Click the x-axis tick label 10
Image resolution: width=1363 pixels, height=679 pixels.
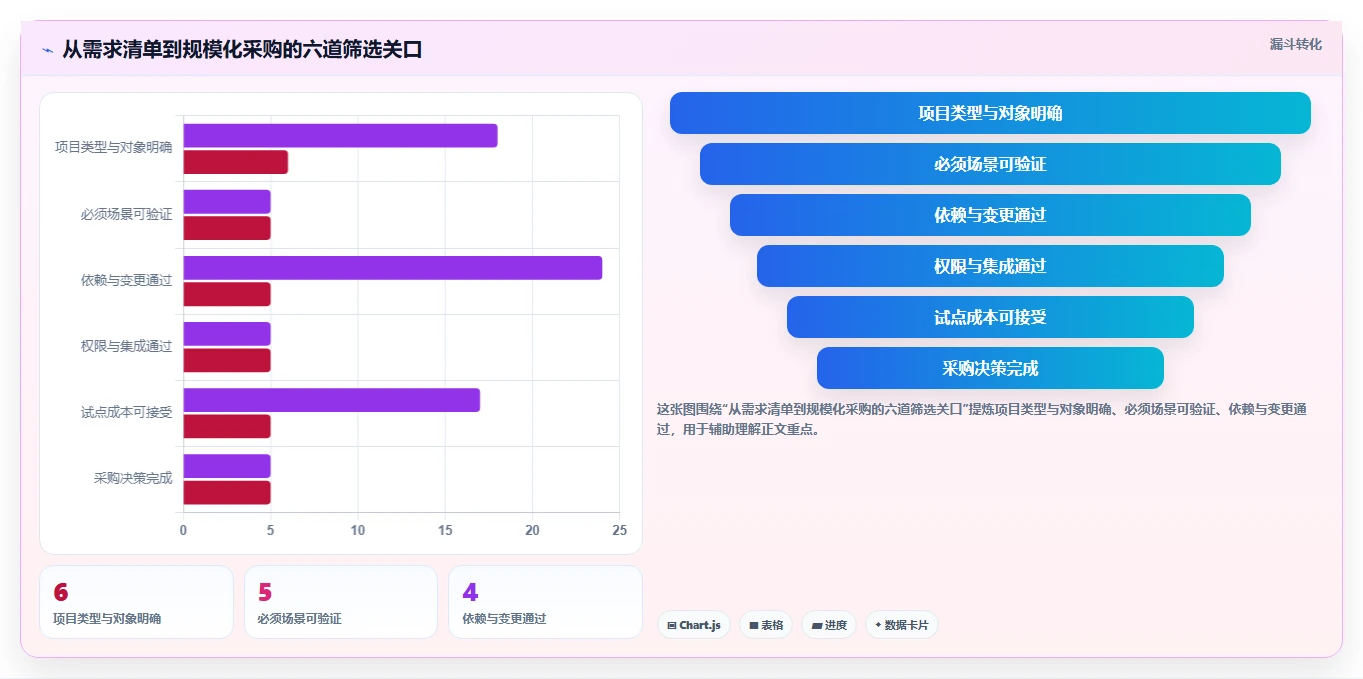click(358, 530)
